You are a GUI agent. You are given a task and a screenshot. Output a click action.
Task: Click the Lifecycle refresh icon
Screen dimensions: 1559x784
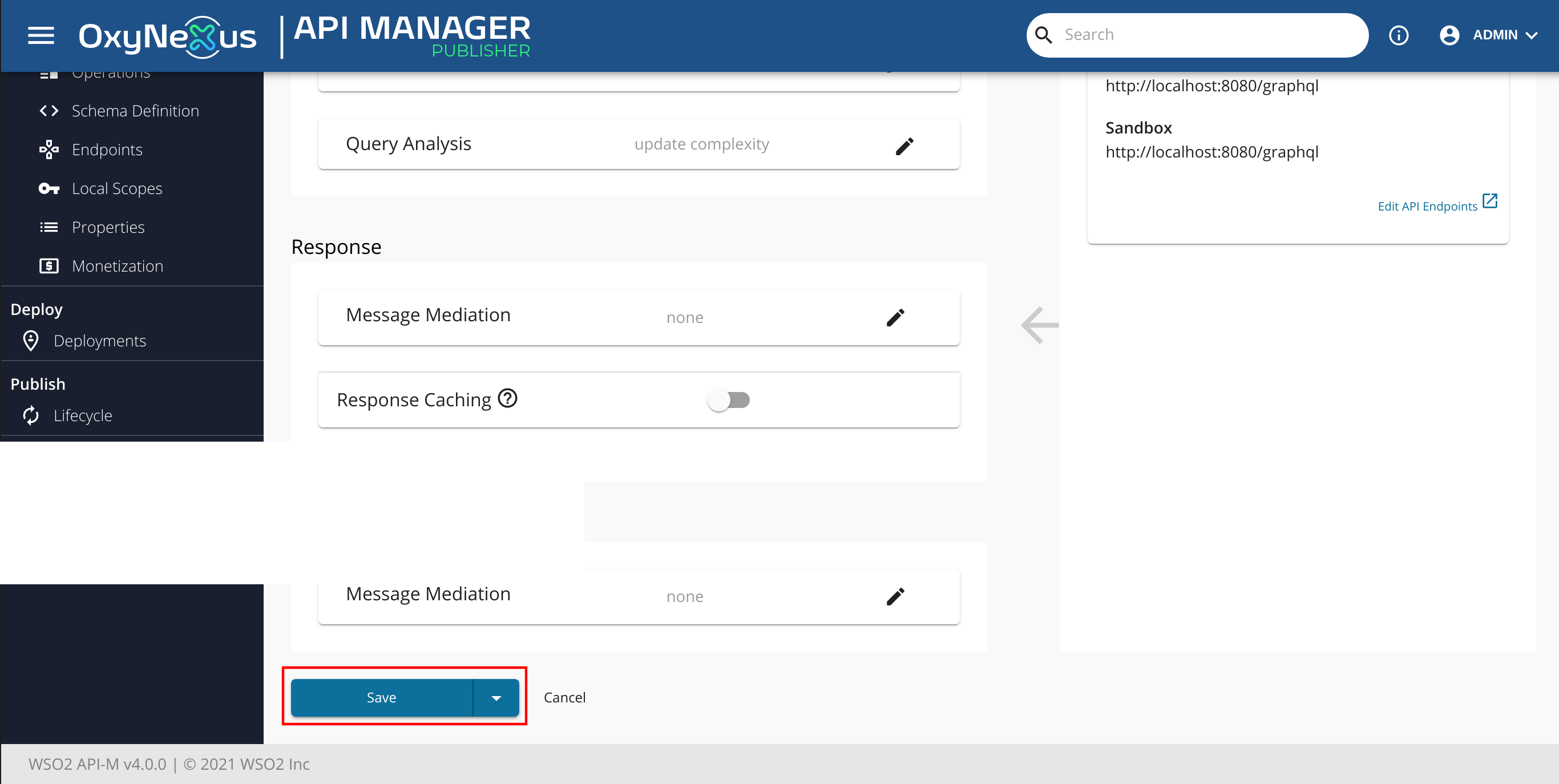pyautogui.click(x=31, y=415)
